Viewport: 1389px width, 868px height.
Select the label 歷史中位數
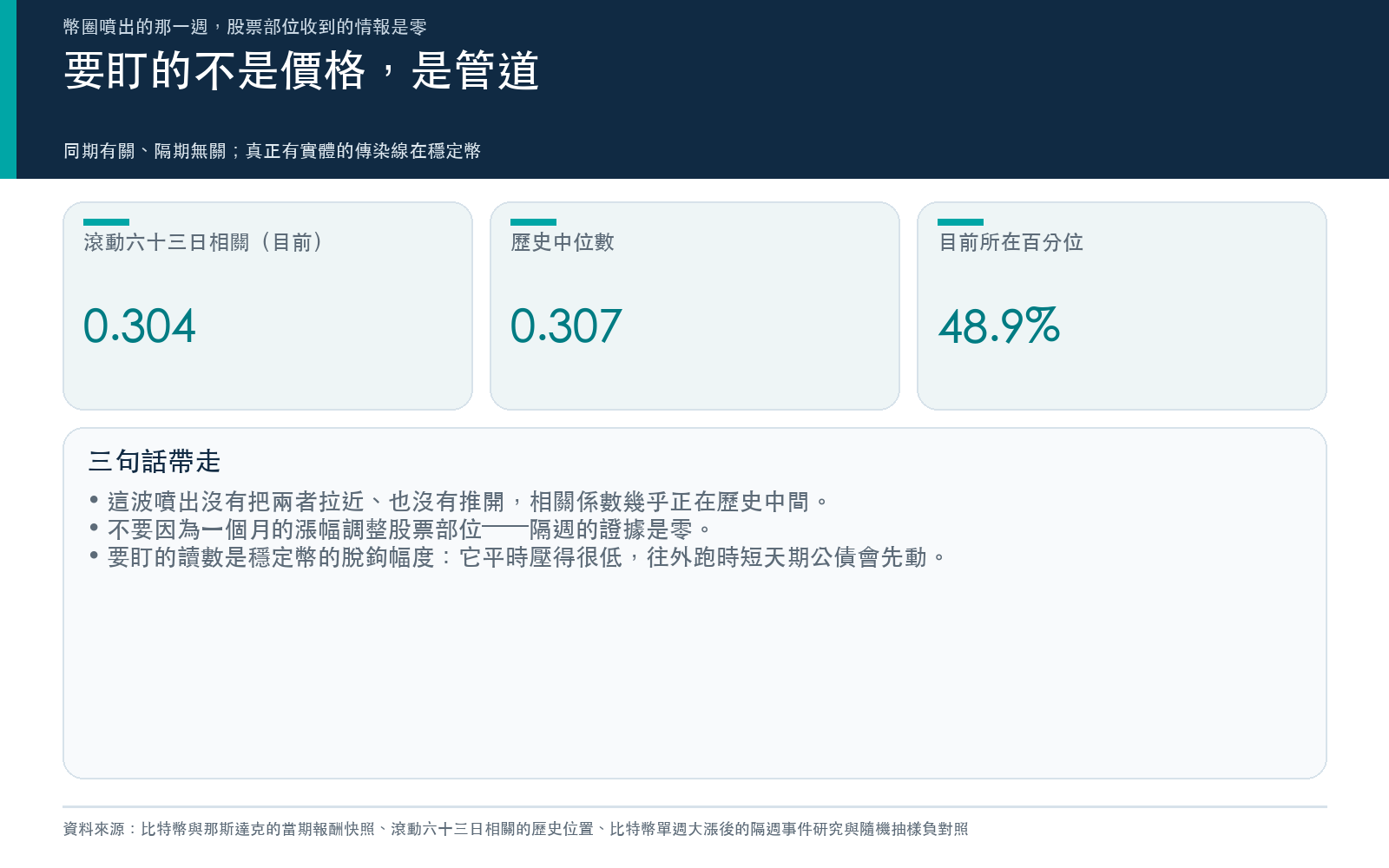click(x=563, y=242)
